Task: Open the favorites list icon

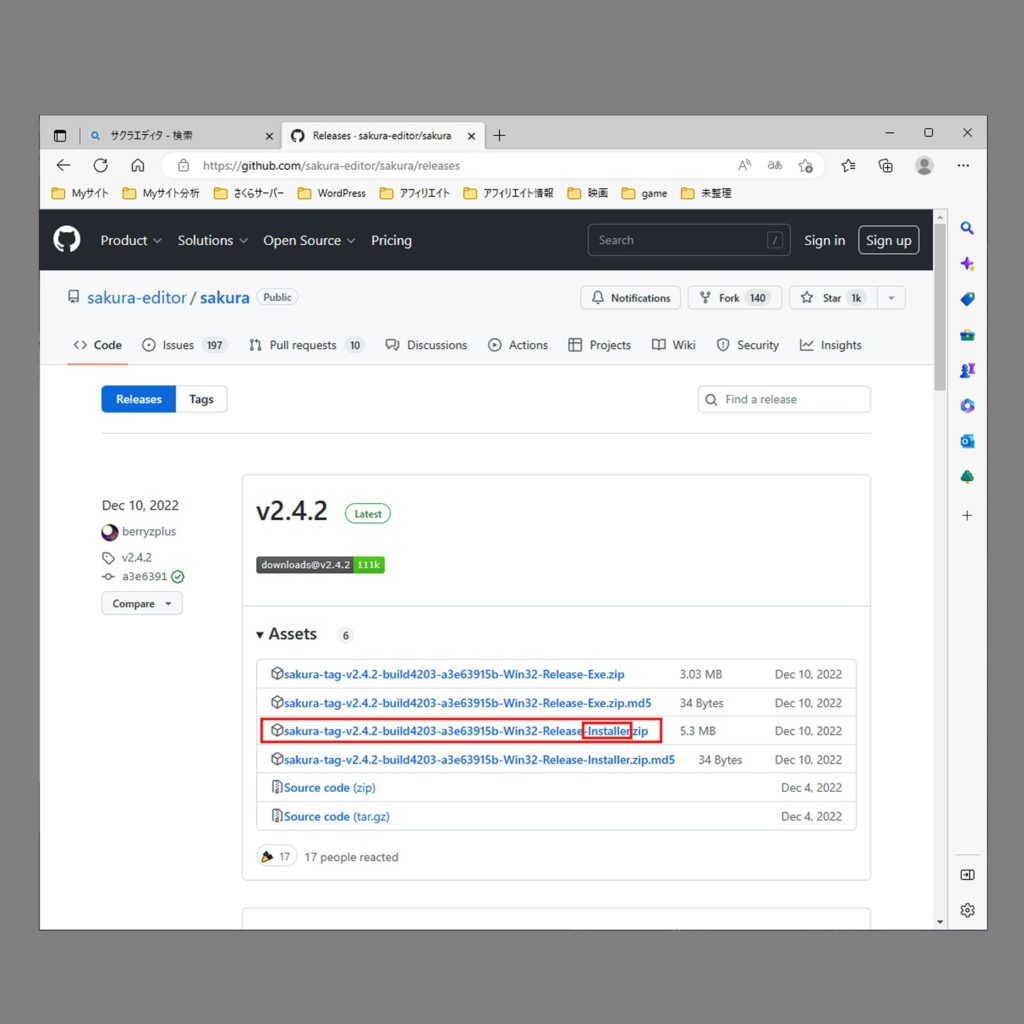Action: coord(848,165)
